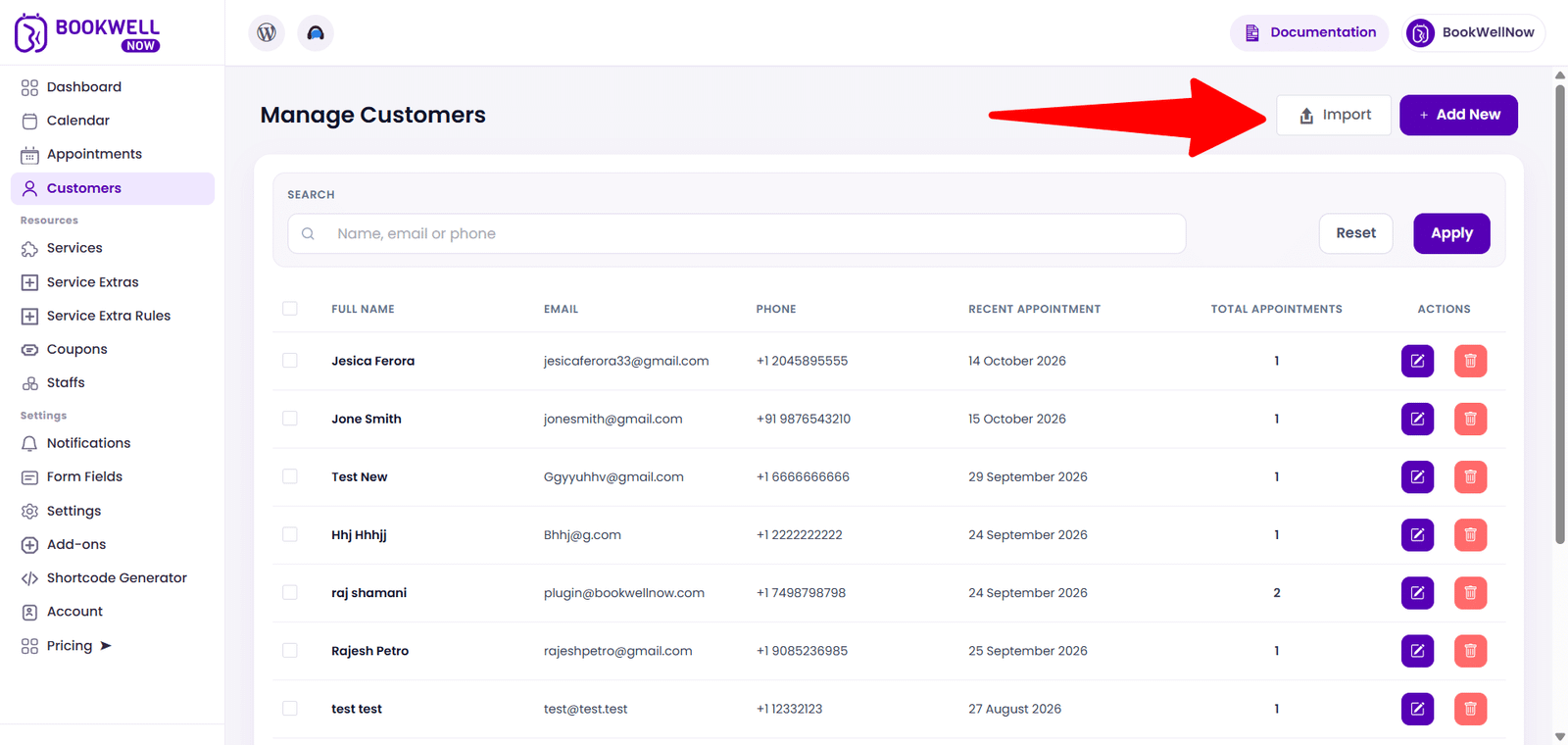Select the header select-all checkbox
Image resolution: width=1568 pixels, height=745 pixels.
pos(290,308)
